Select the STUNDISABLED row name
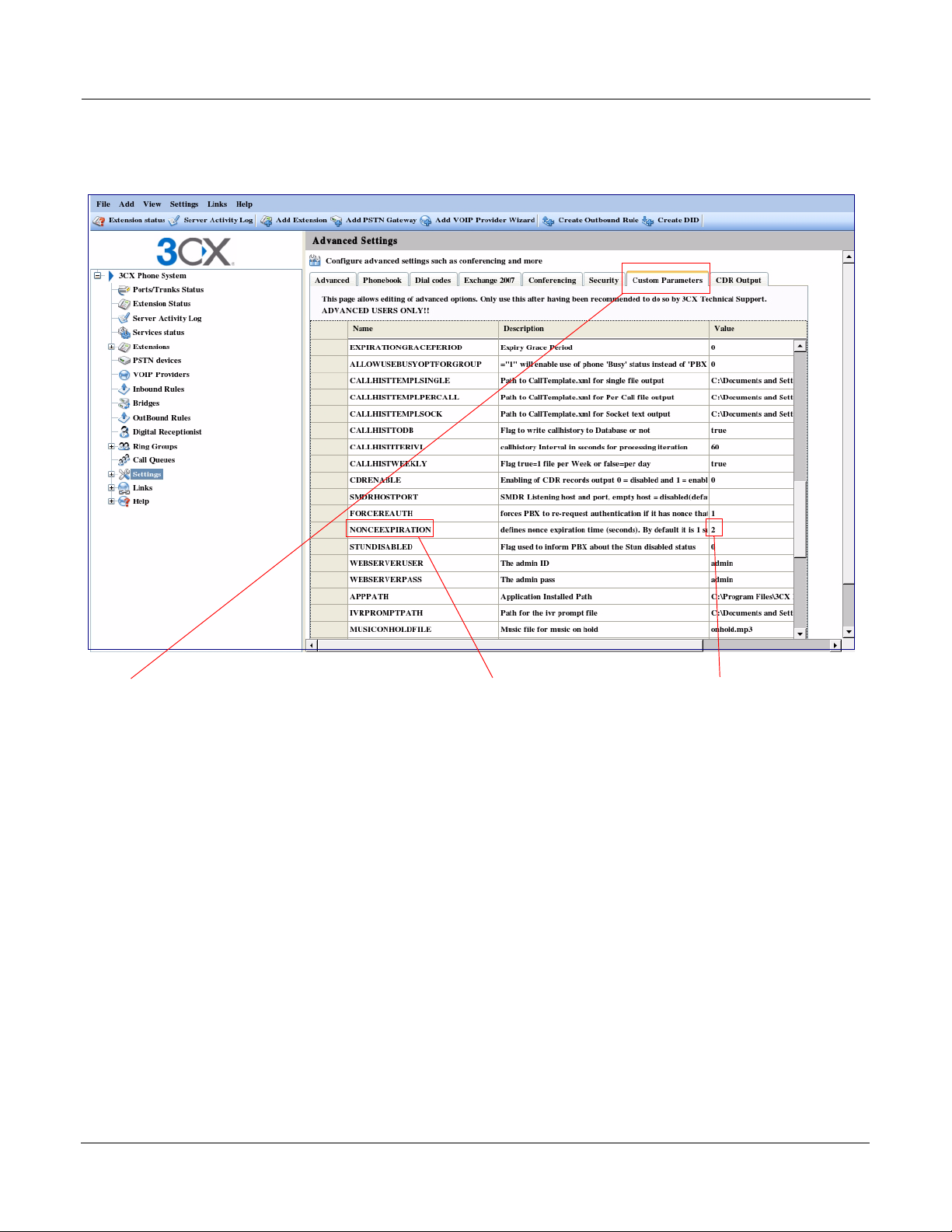This screenshot has width=952, height=1232. coord(381,547)
